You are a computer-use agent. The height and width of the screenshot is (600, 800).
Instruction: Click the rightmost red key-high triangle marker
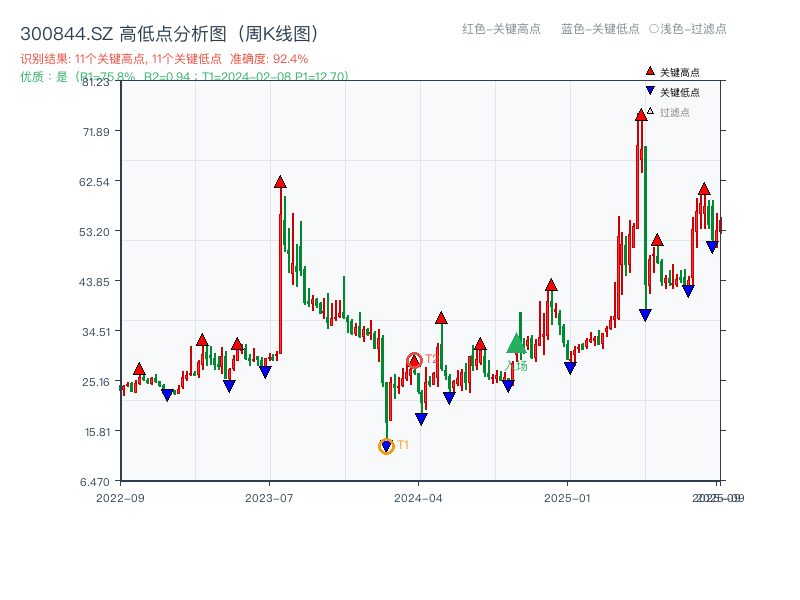tap(703, 187)
